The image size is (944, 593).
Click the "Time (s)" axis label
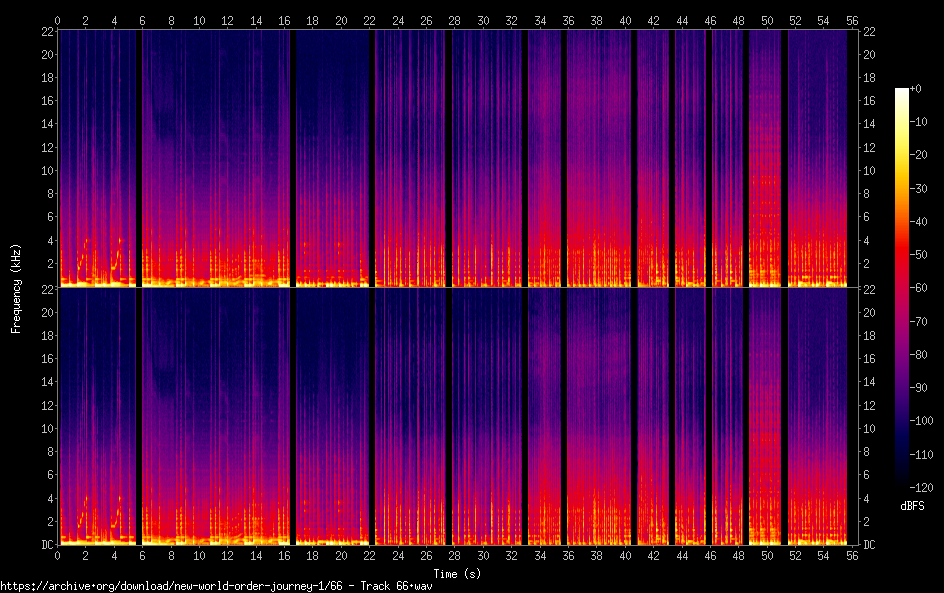(x=455, y=573)
